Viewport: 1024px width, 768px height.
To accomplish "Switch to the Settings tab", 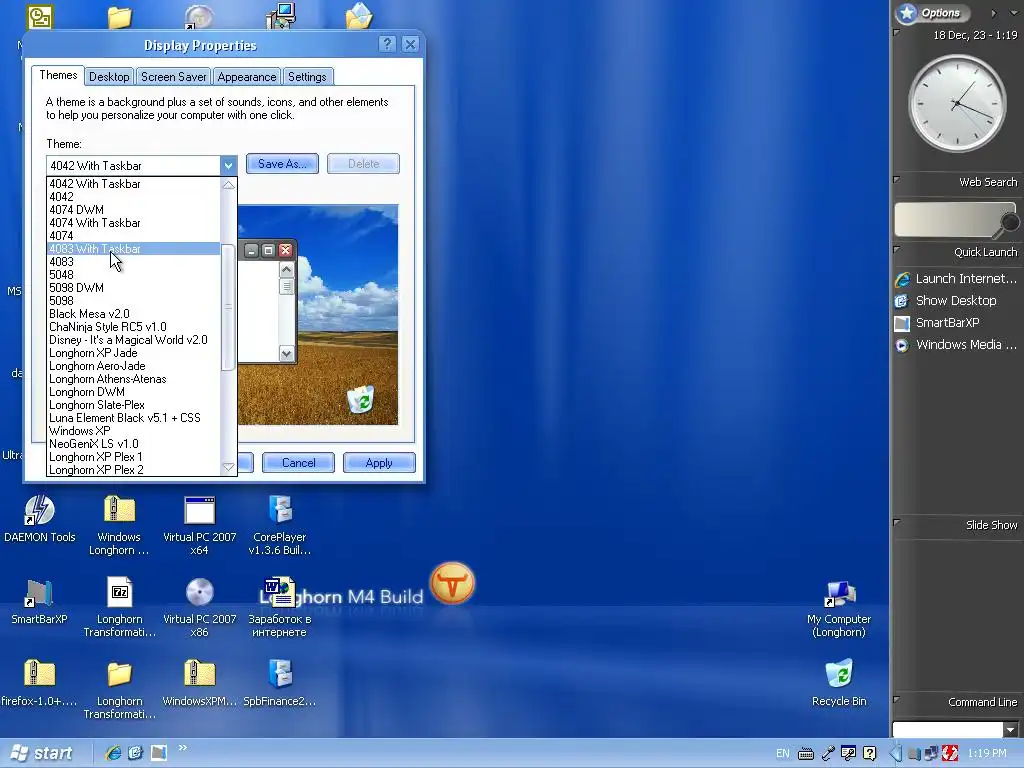I will (307, 76).
